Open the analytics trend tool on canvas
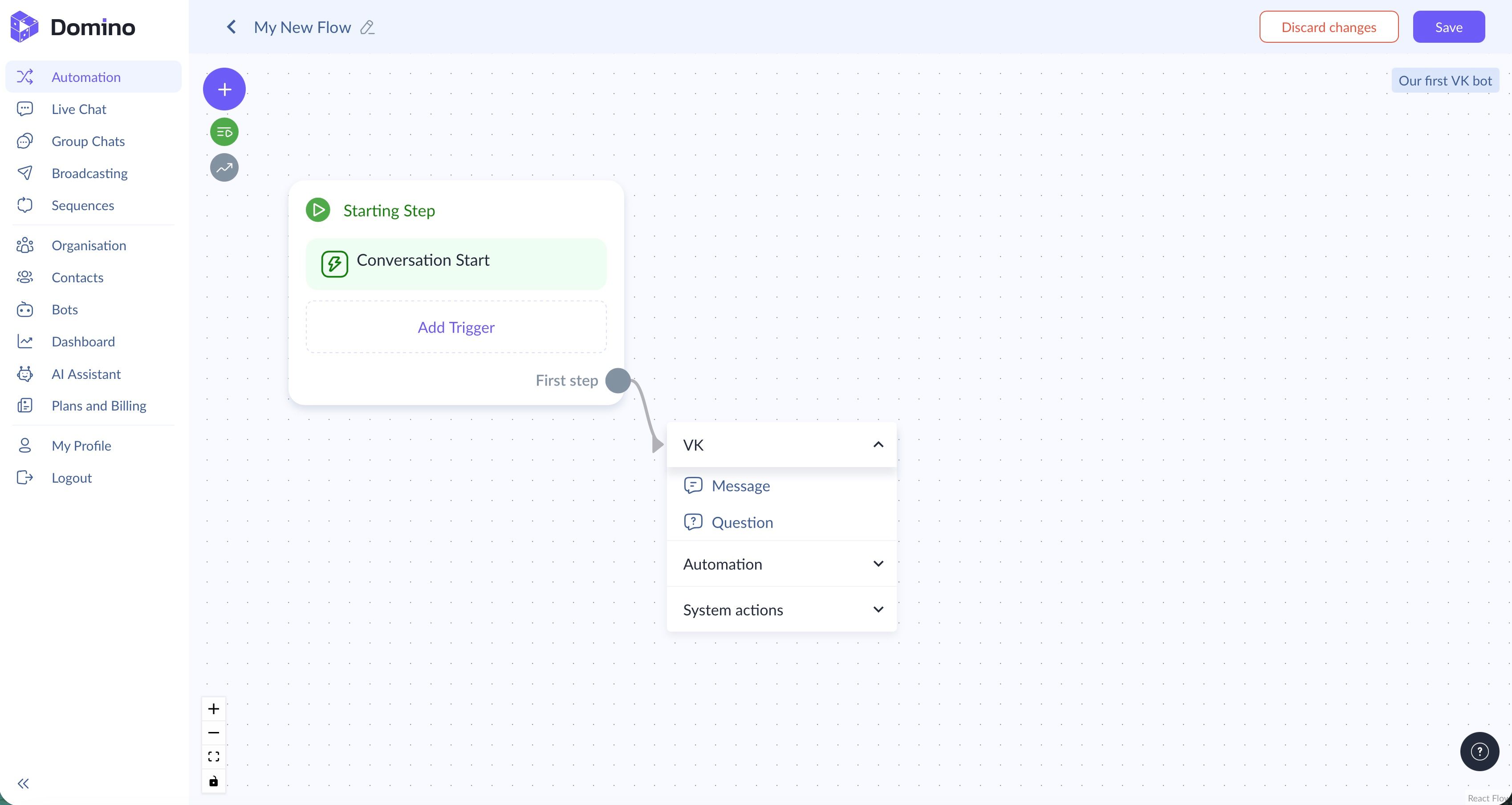This screenshot has width=1512, height=805. pos(224,167)
